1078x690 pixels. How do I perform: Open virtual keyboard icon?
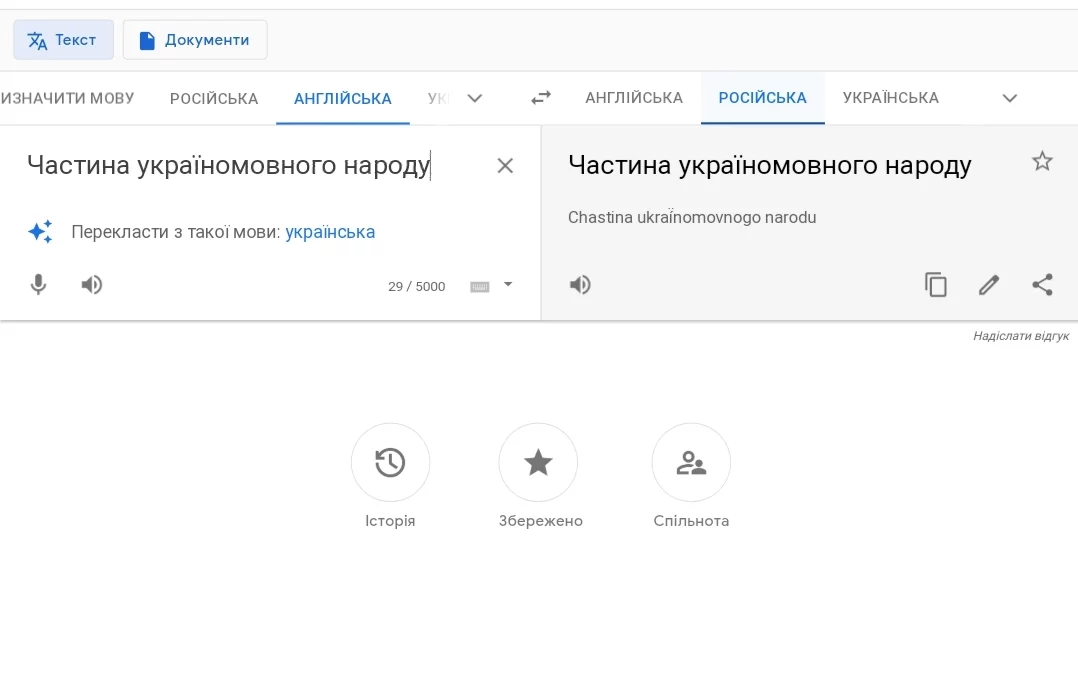[480, 287]
